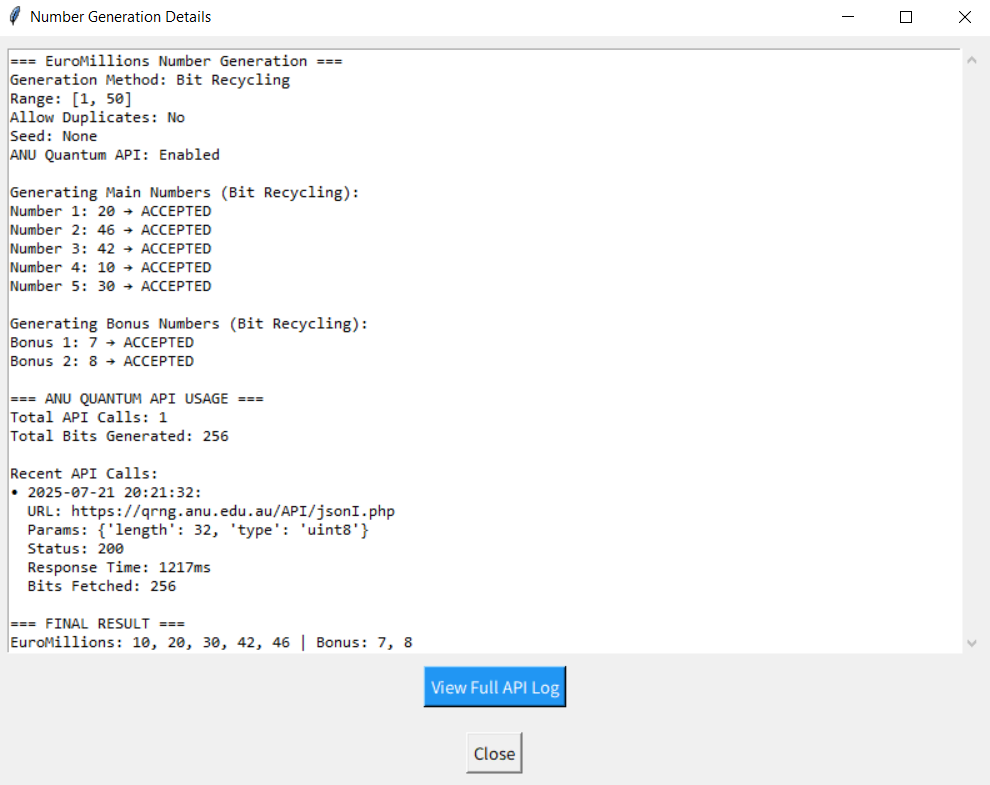990x785 pixels.
Task: Close the window with the X icon
Action: coord(965,17)
